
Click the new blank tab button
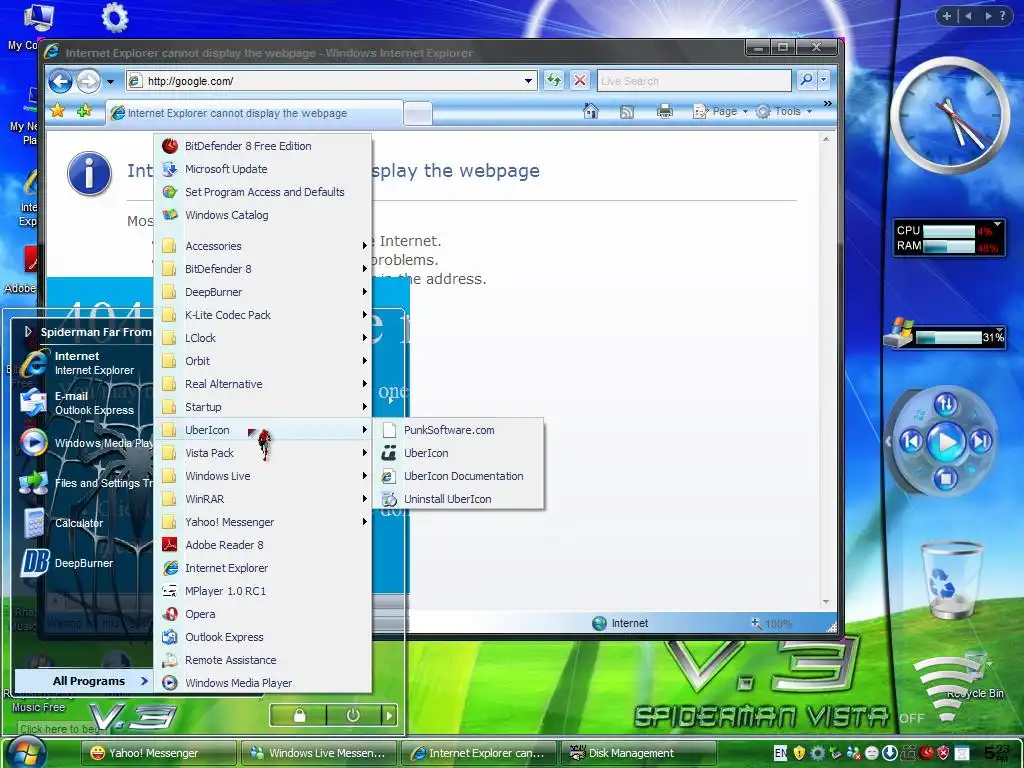[x=417, y=114]
